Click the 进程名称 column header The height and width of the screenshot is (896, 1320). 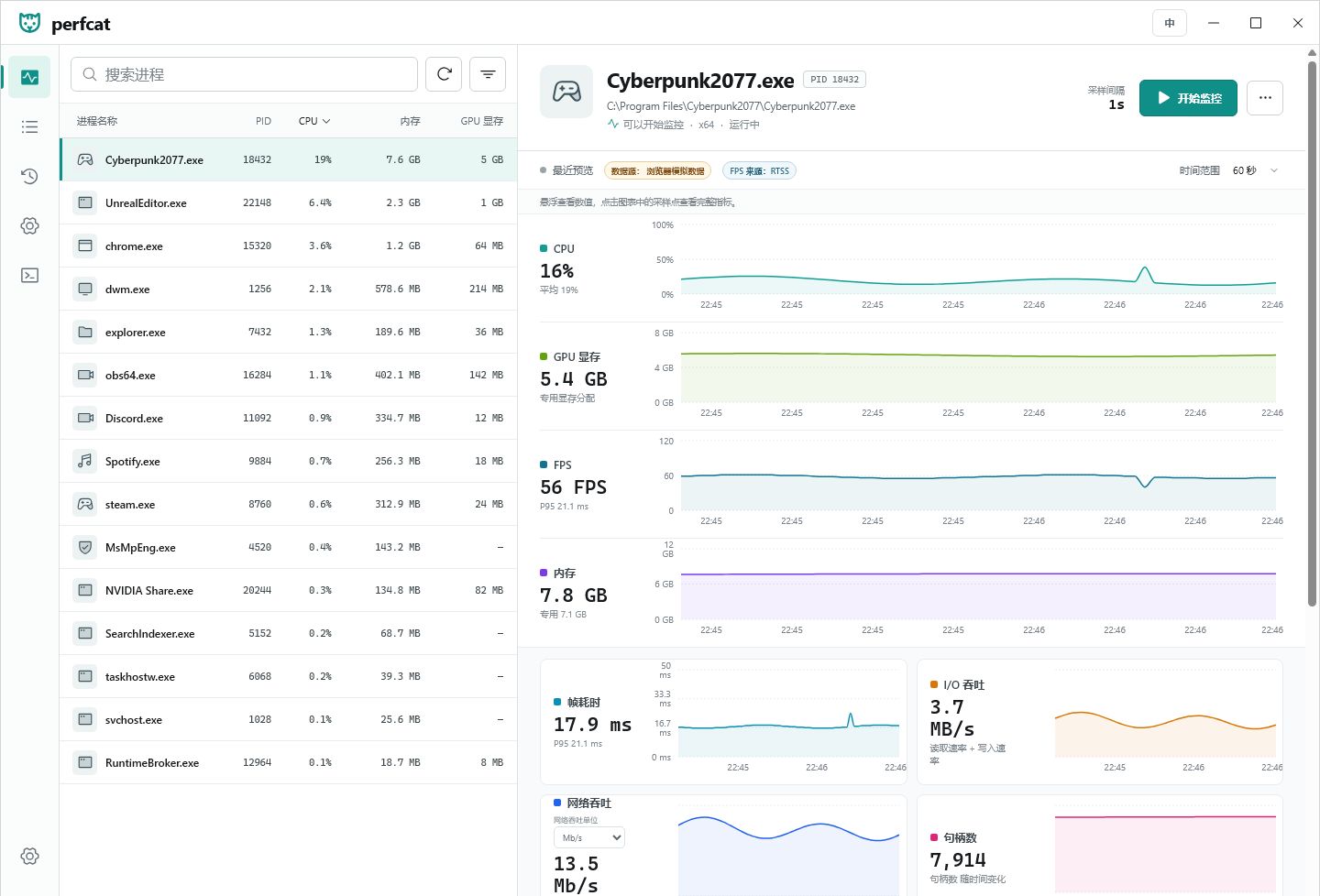(97, 121)
